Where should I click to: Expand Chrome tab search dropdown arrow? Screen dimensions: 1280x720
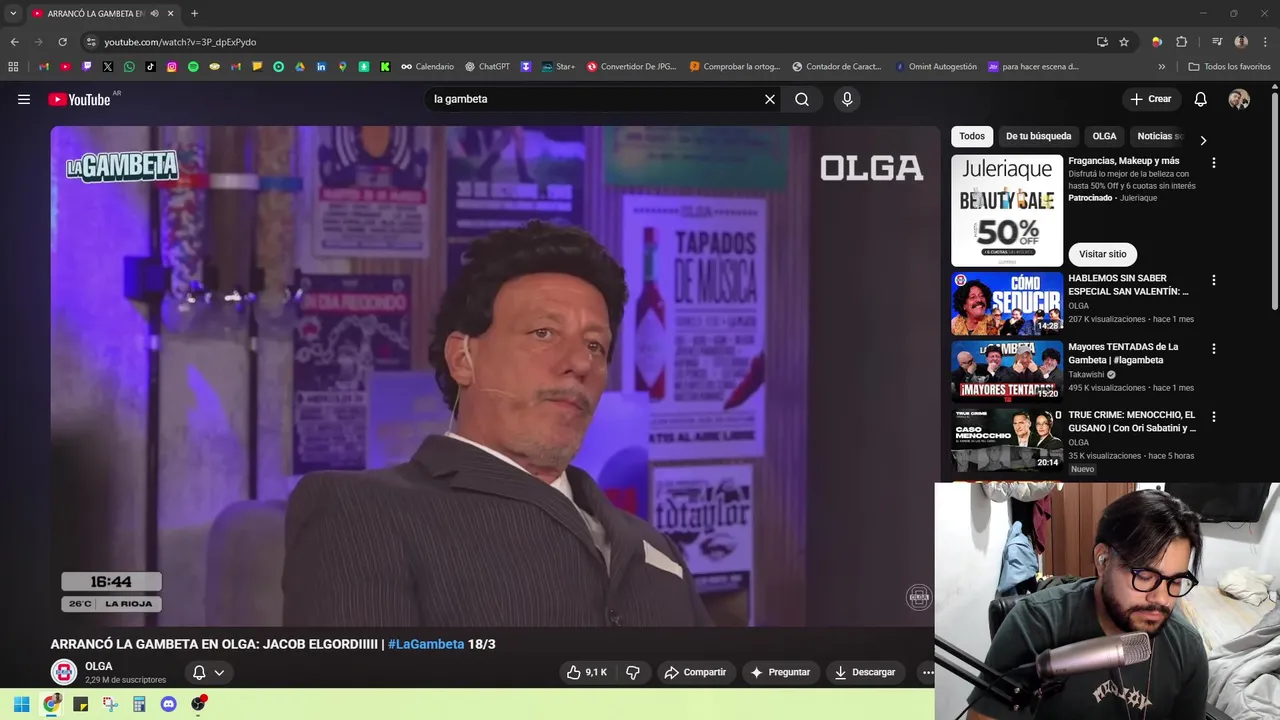(13, 14)
